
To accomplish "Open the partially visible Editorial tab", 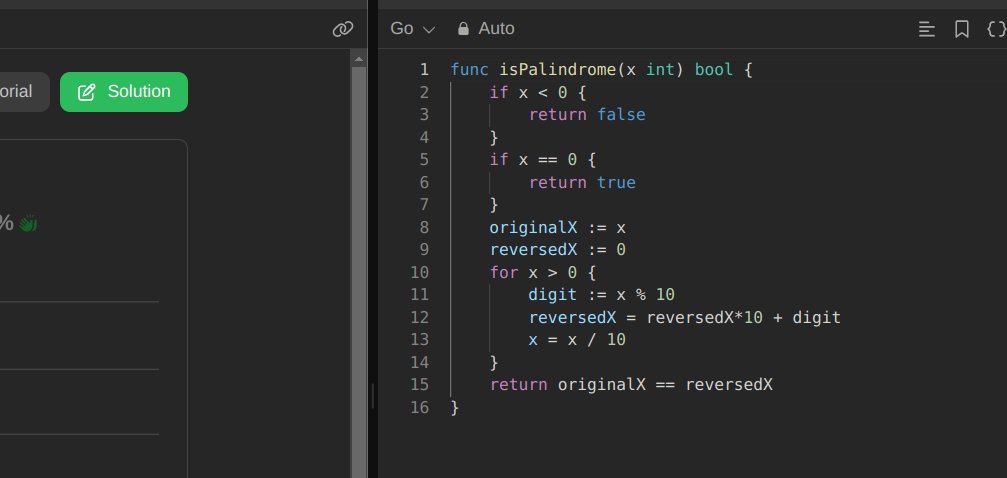I will pyautogui.click(x=24, y=92).
